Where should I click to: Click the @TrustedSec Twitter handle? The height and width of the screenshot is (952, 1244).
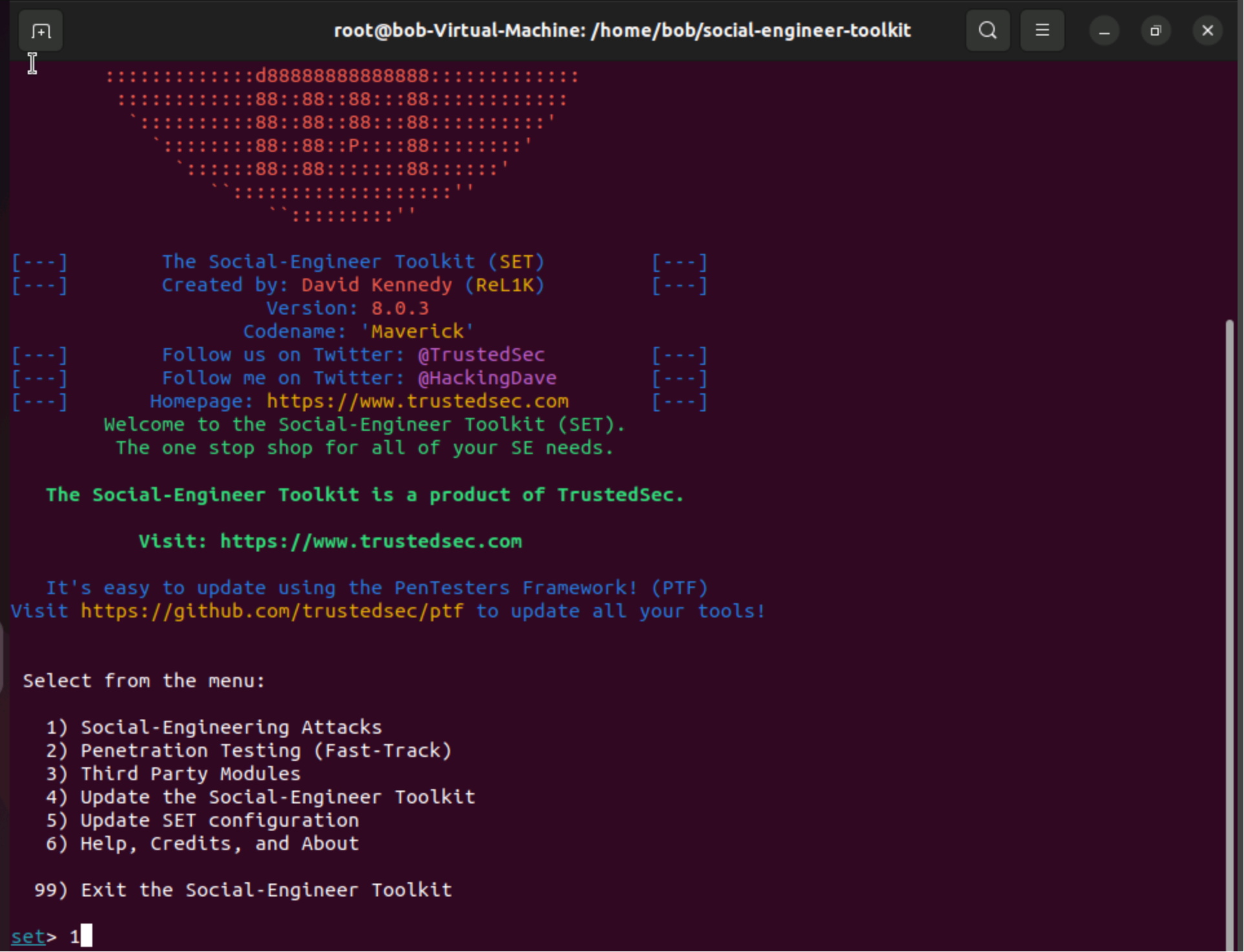481,355
